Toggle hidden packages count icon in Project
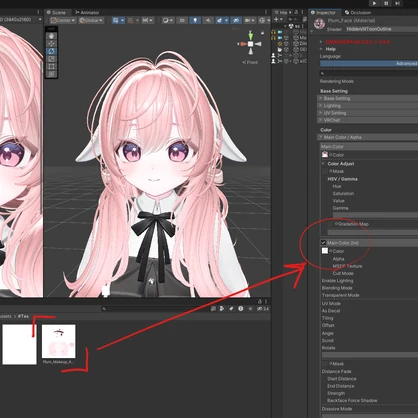Viewport: 418px width, 418px height. pyautogui.click(x=263, y=309)
